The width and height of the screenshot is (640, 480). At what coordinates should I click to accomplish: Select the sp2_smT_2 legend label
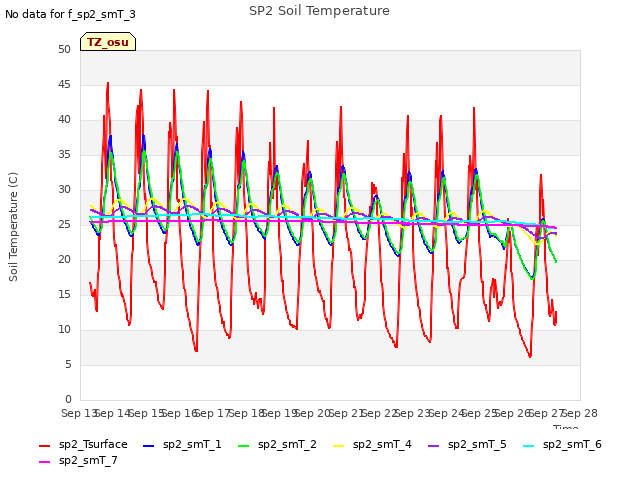pos(287,444)
